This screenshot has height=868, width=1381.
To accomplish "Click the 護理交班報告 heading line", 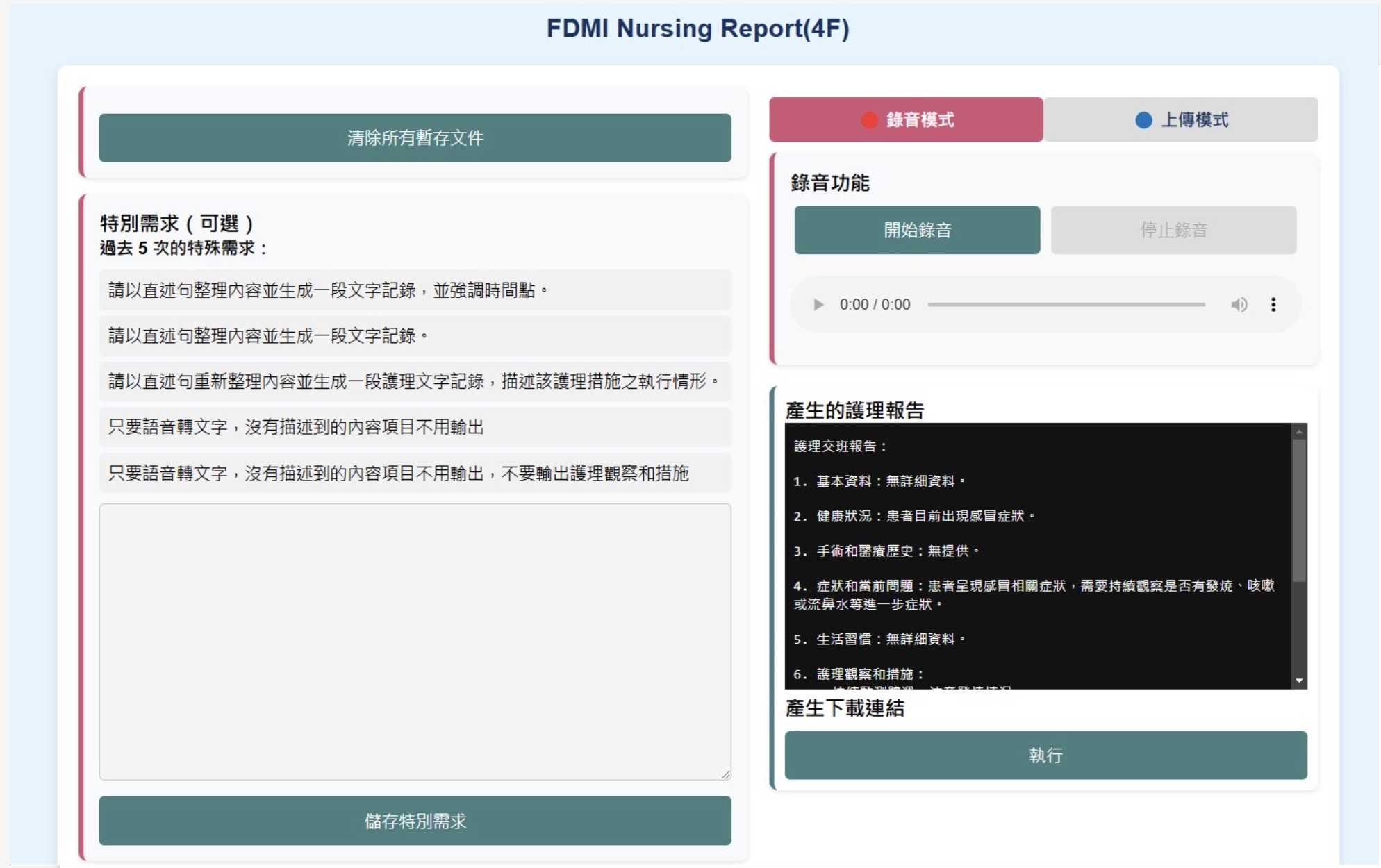I will pos(841,446).
